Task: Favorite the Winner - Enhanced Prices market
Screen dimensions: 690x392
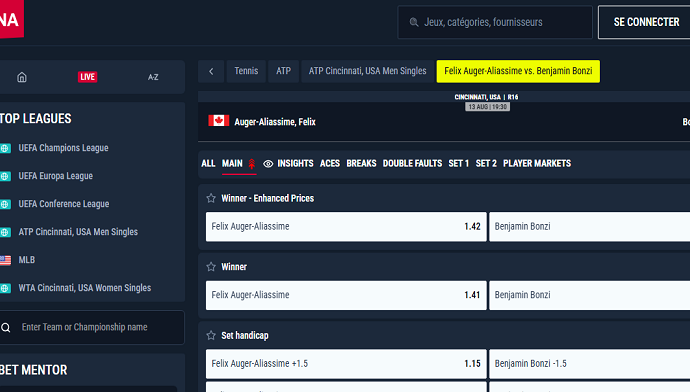Action: pyautogui.click(x=211, y=198)
